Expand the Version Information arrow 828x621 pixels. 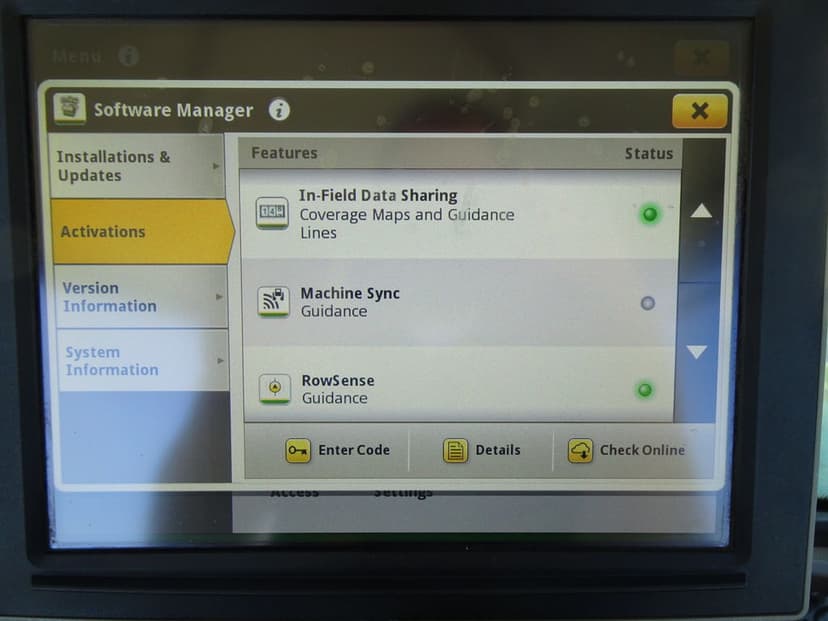coord(219,297)
